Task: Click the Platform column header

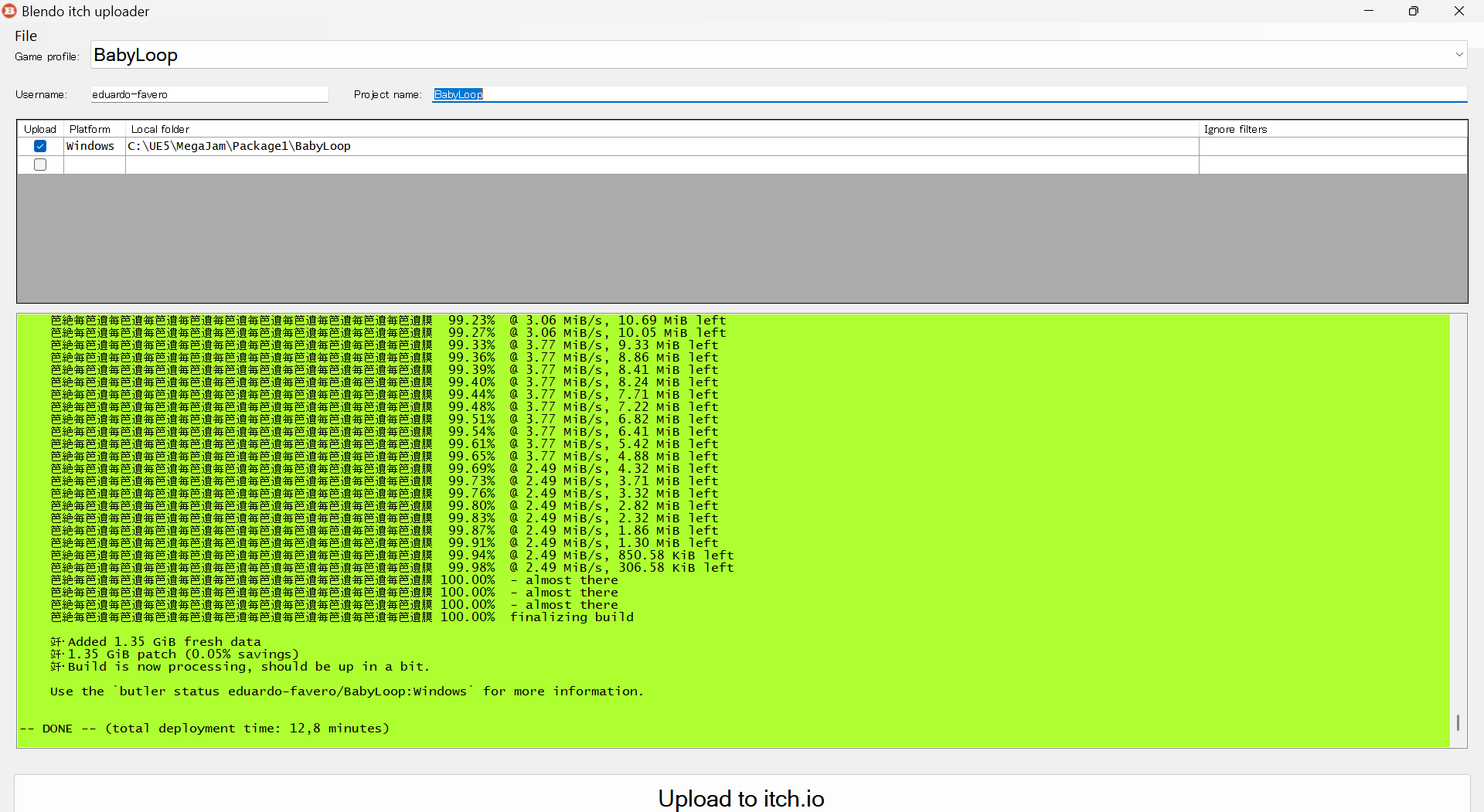Action: [90, 129]
